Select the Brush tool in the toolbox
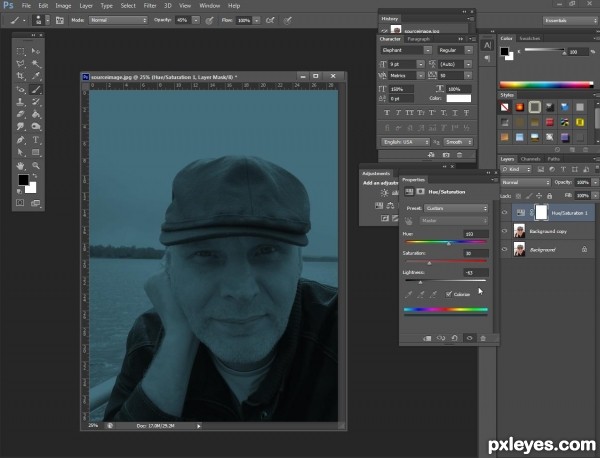This screenshot has height=458, width=600. 36,90
